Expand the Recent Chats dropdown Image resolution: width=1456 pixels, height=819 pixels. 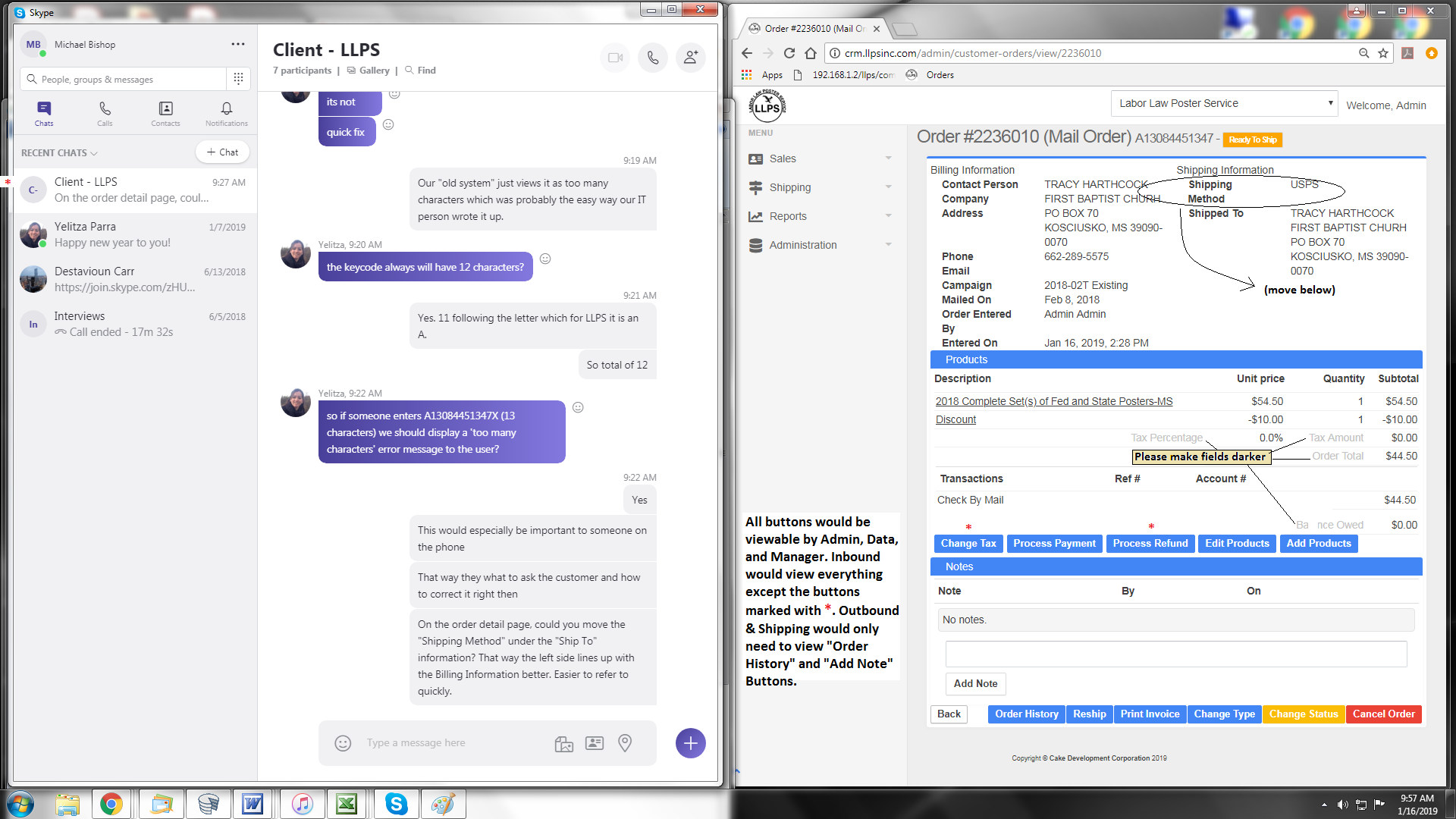tap(60, 153)
